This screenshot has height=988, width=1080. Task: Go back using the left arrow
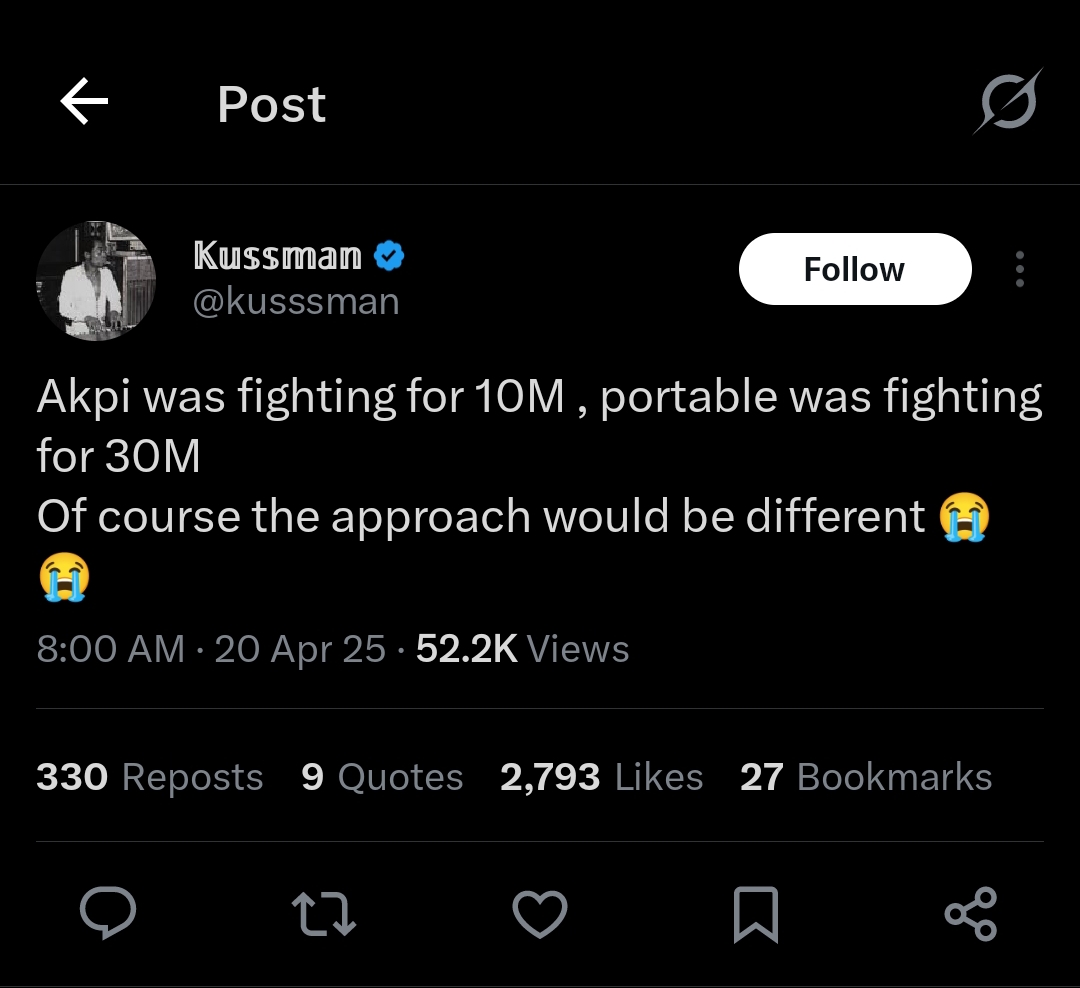point(84,103)
